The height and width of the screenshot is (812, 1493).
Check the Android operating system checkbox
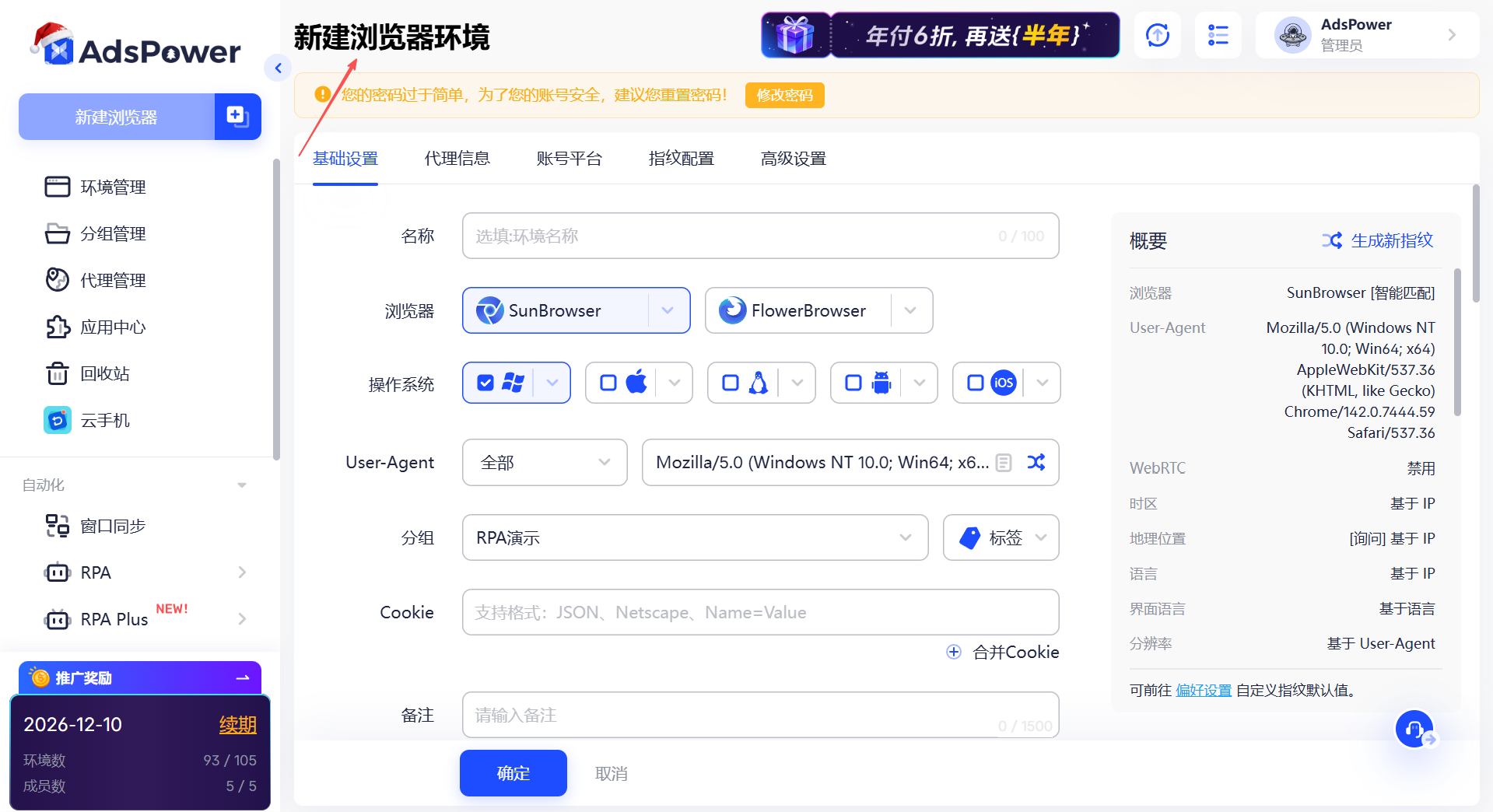(853, 382)
